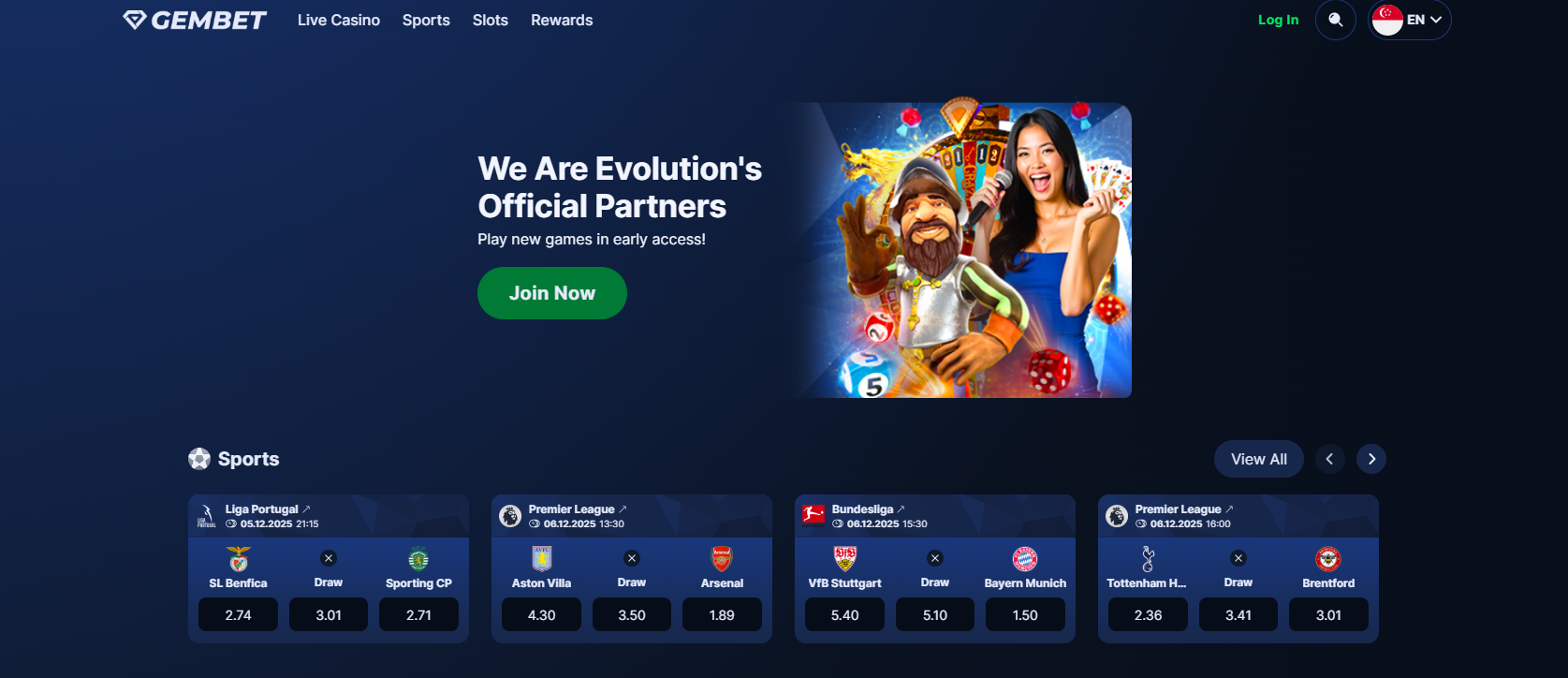Screen dimensions: 1568x678
Task: Select Aston Villa odds 4.30
Action: 541,615
